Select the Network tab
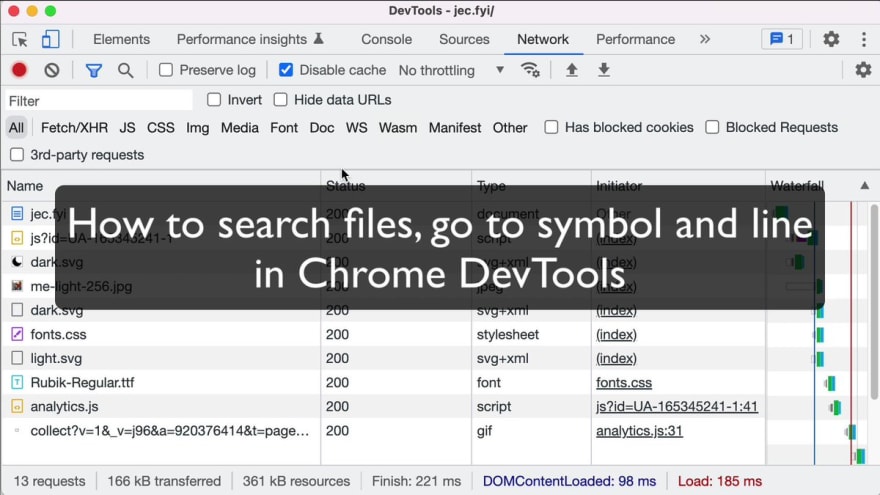Viewport: 880px width, 495px height. pyautogui.click(x=543, y=39)
